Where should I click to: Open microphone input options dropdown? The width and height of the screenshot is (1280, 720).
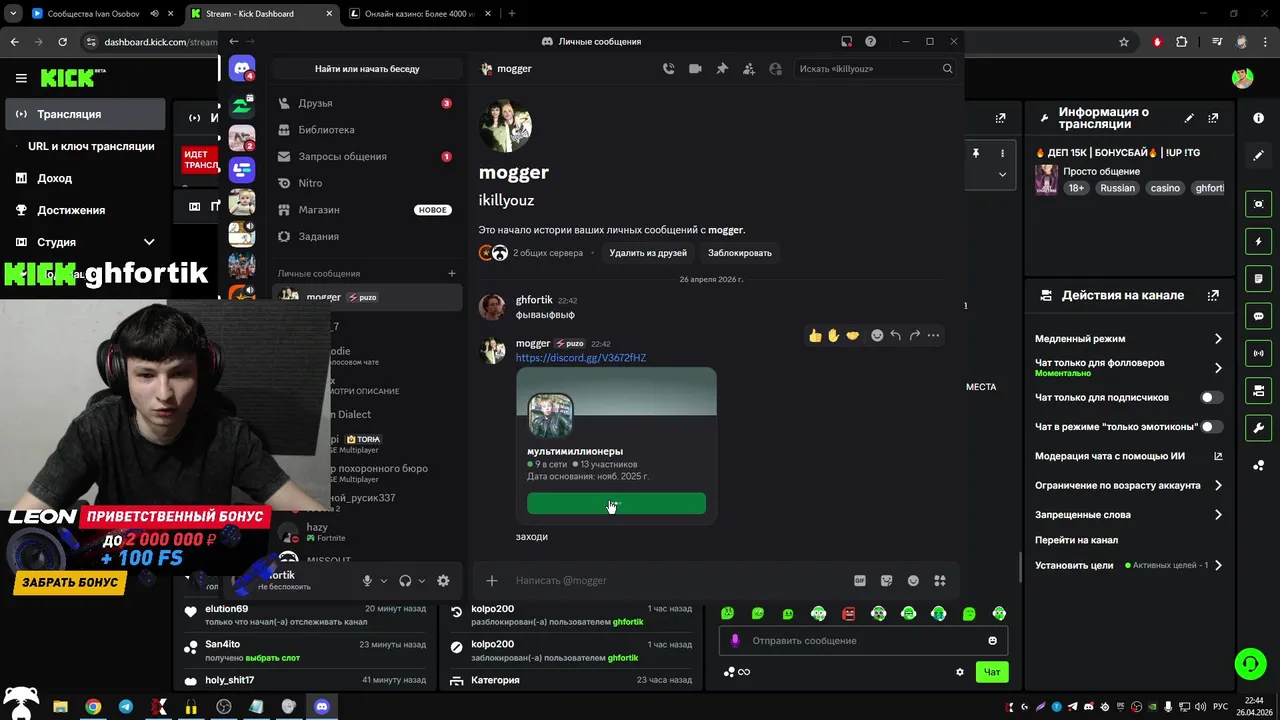[383, 581]
